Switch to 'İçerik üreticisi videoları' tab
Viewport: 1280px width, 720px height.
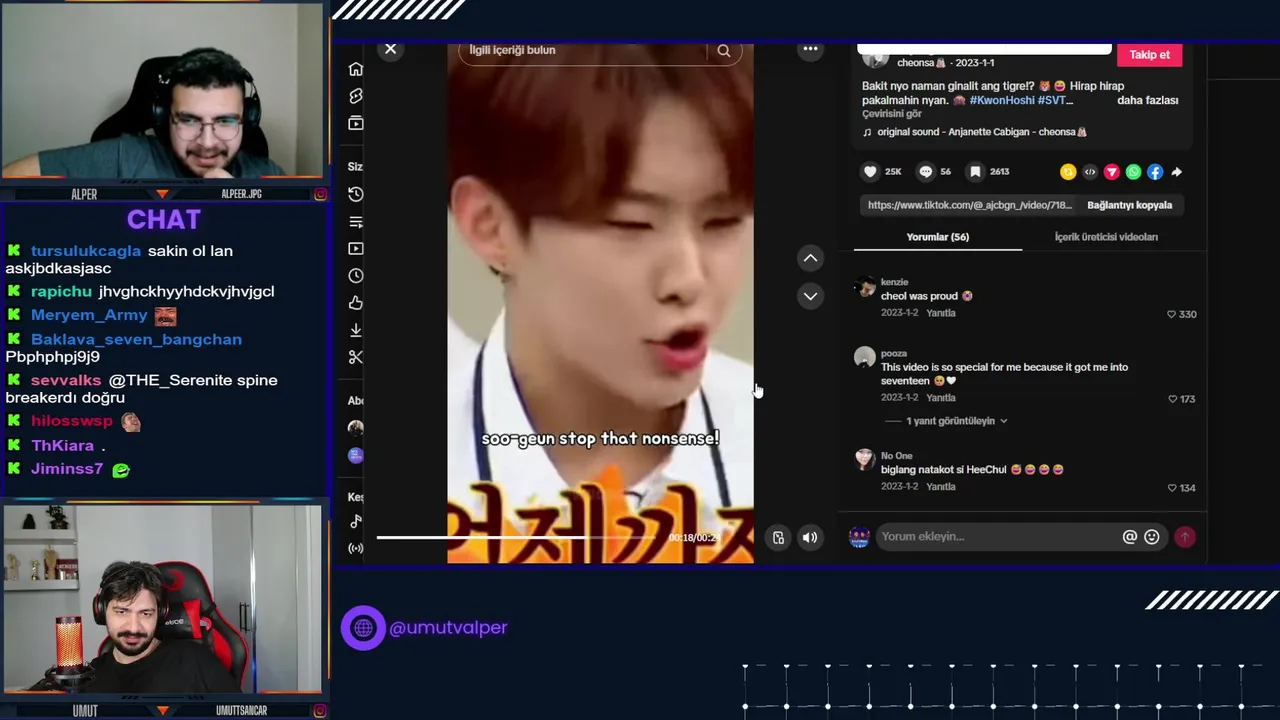tap(1106, 237)
